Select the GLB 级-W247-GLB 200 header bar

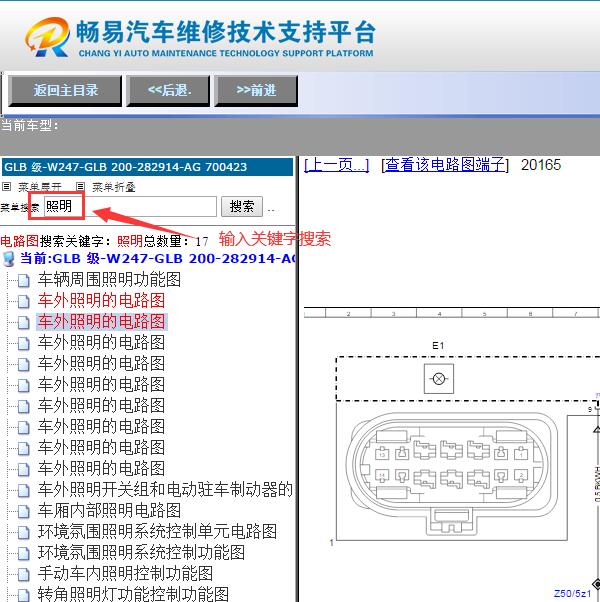tap(147, 167)
